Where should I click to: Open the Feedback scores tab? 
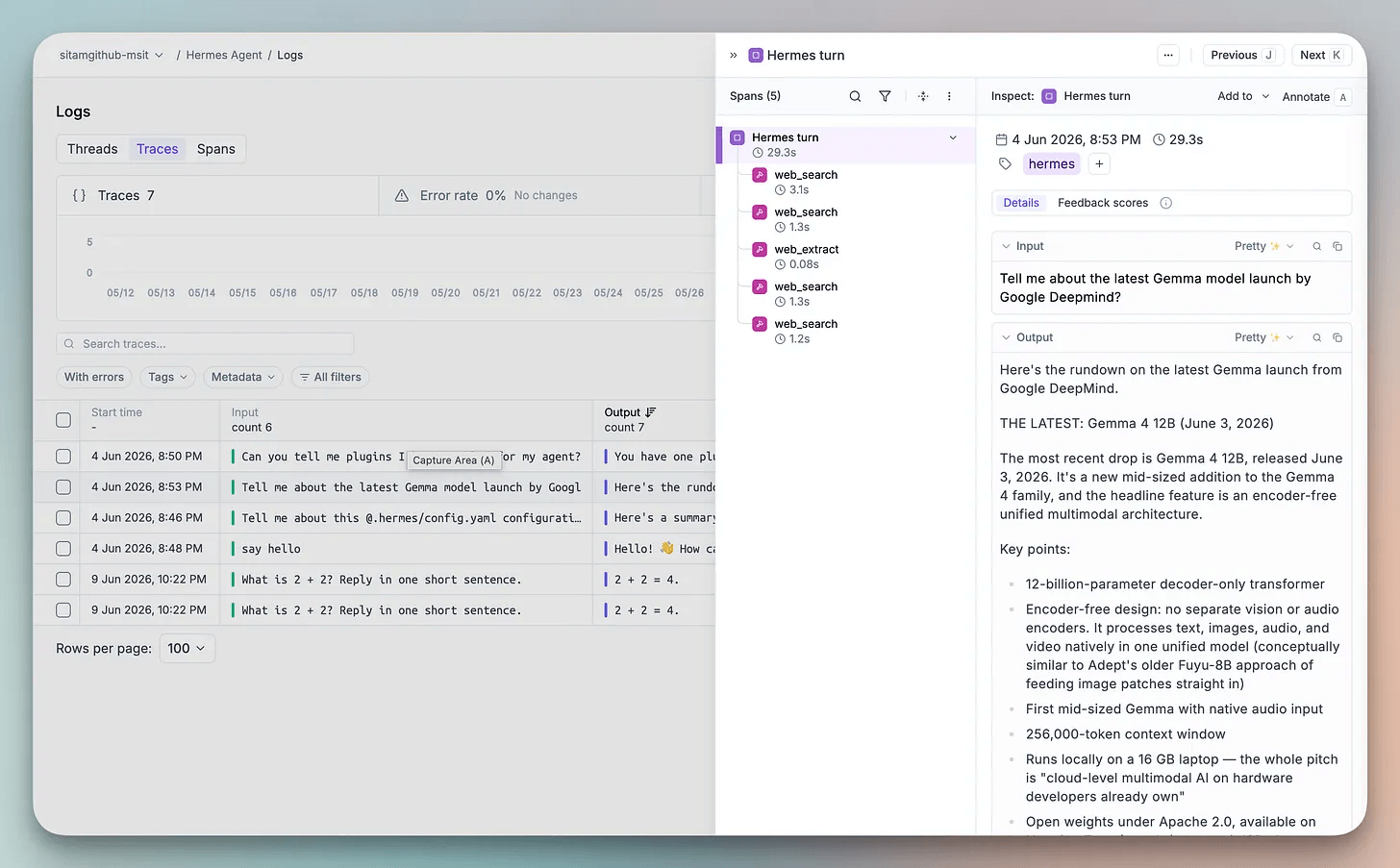[x=1103, y=203]
